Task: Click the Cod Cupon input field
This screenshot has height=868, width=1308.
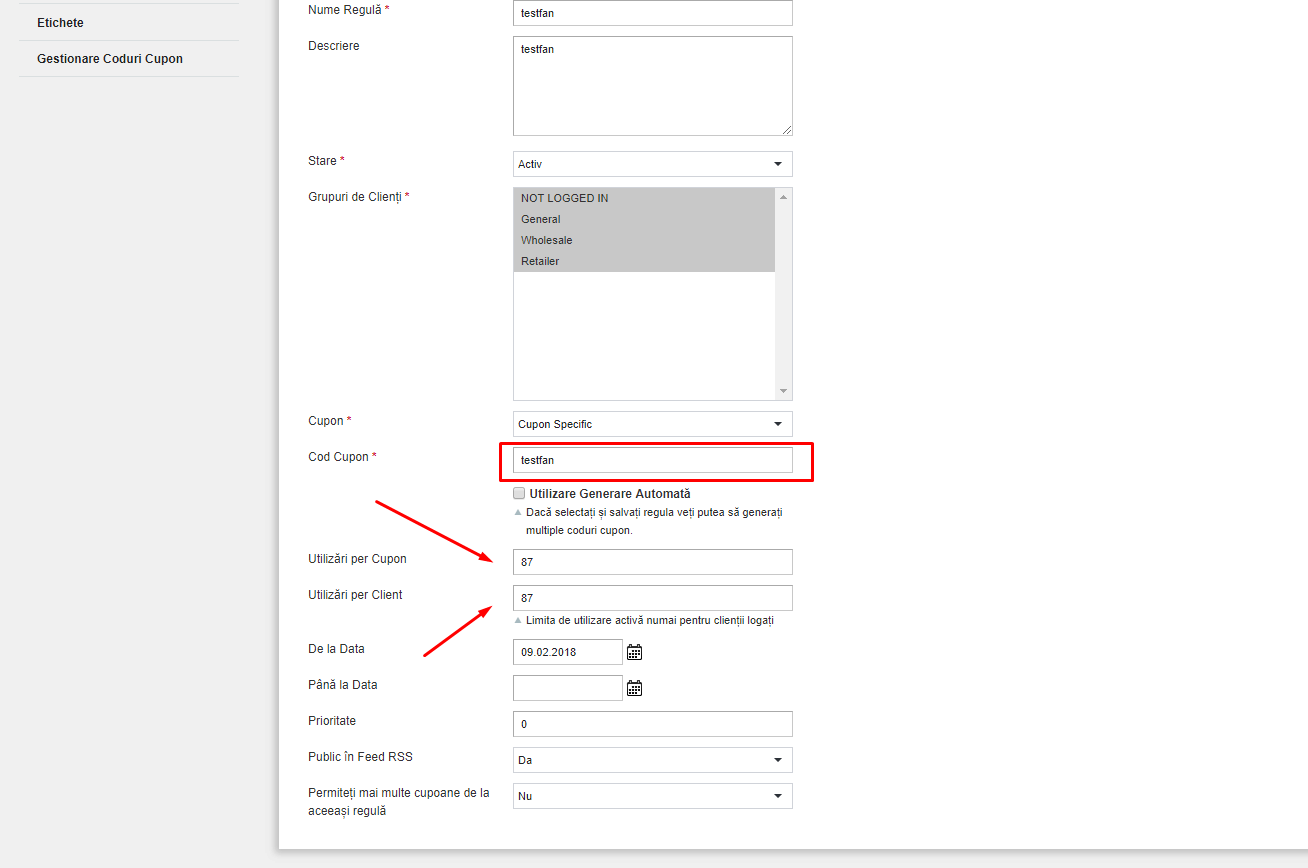Action: (x=652, y=460)
